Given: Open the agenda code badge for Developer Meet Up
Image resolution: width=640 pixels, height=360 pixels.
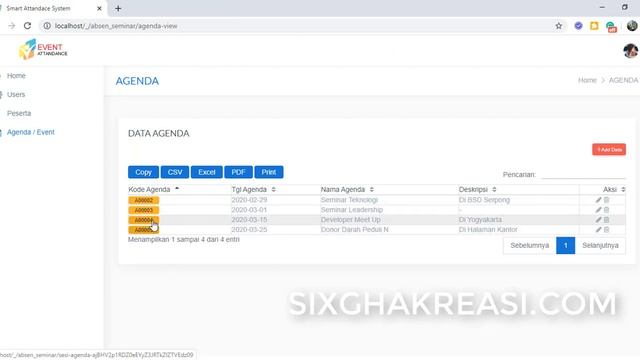Looking at the screenshot, I should tap(144, 220).
